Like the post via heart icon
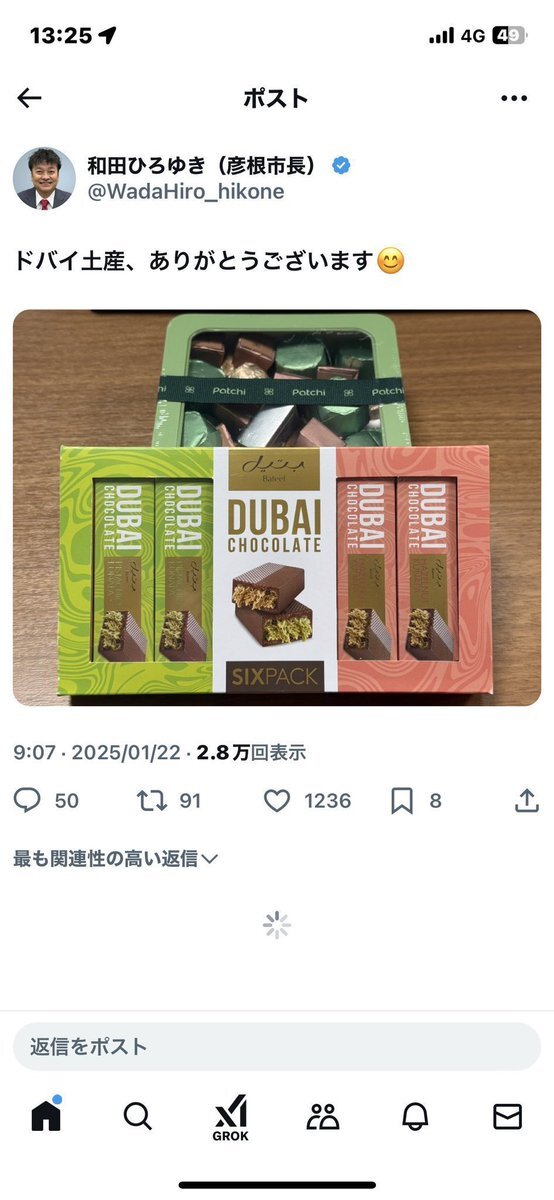Screen dimensions: 554x1200 [x=276, y=801]
